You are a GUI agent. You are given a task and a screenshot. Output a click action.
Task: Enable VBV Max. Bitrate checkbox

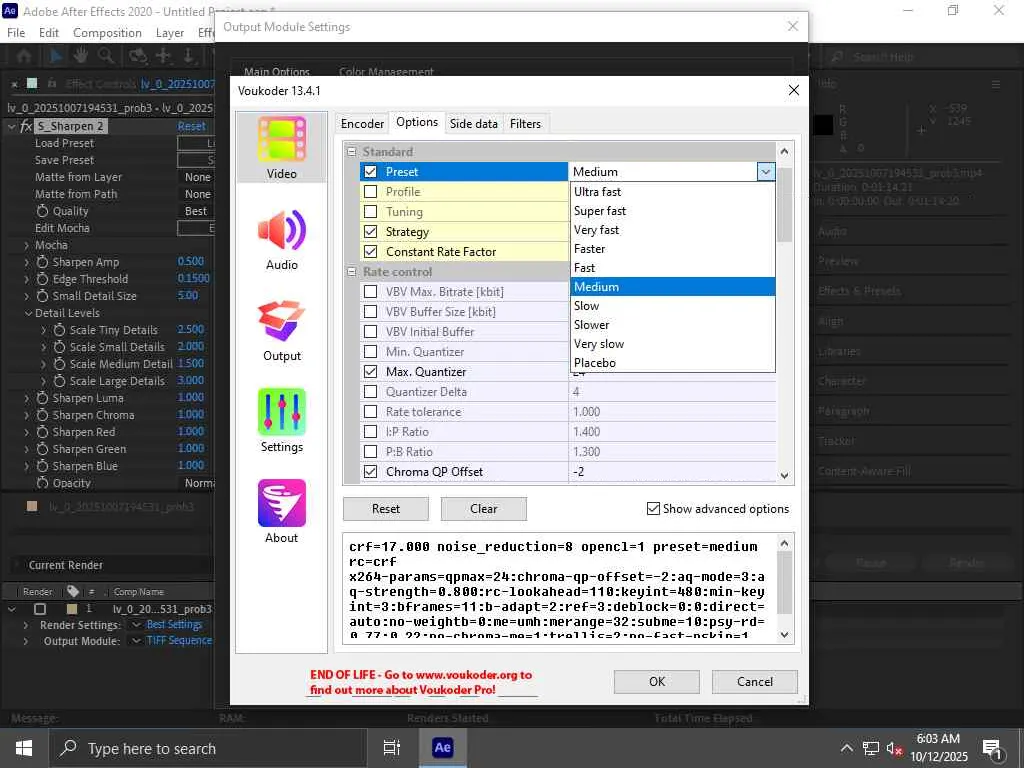[x=370, y=292]
